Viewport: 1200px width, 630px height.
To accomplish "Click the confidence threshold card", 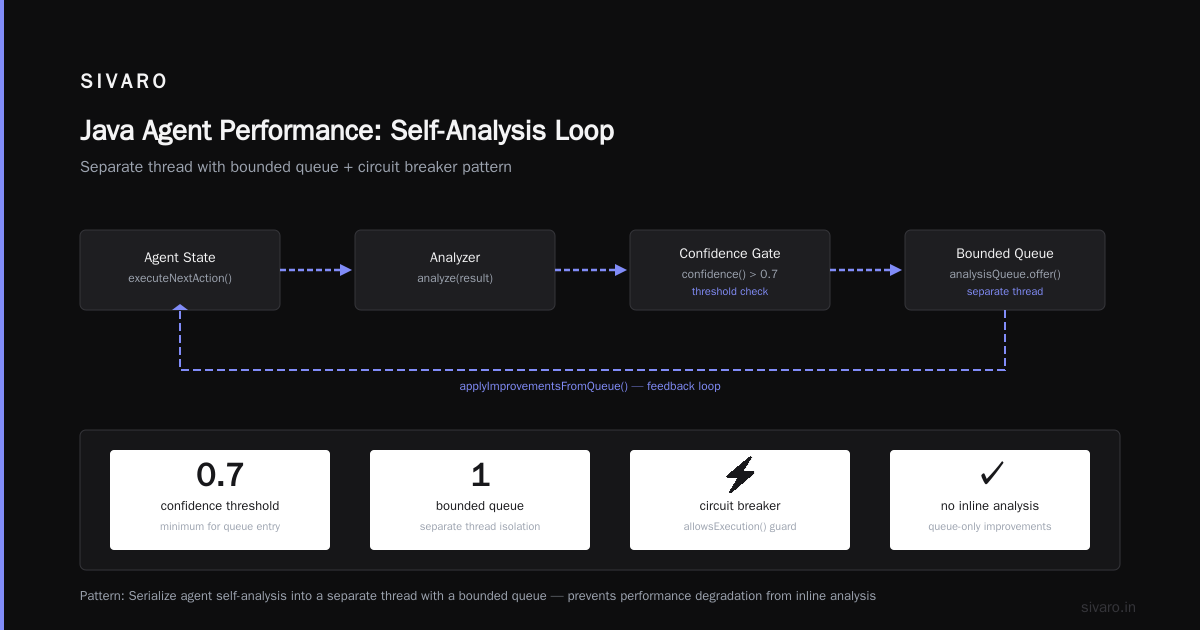I will tap(220, 500).
